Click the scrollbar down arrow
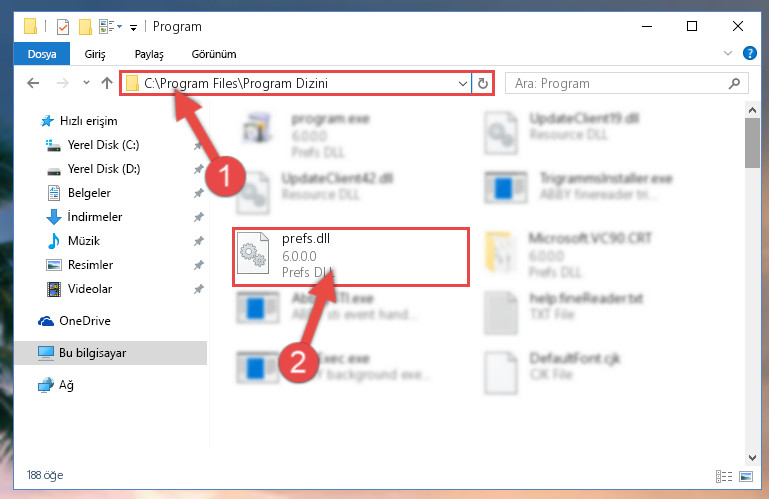 [x=752, y=457]
